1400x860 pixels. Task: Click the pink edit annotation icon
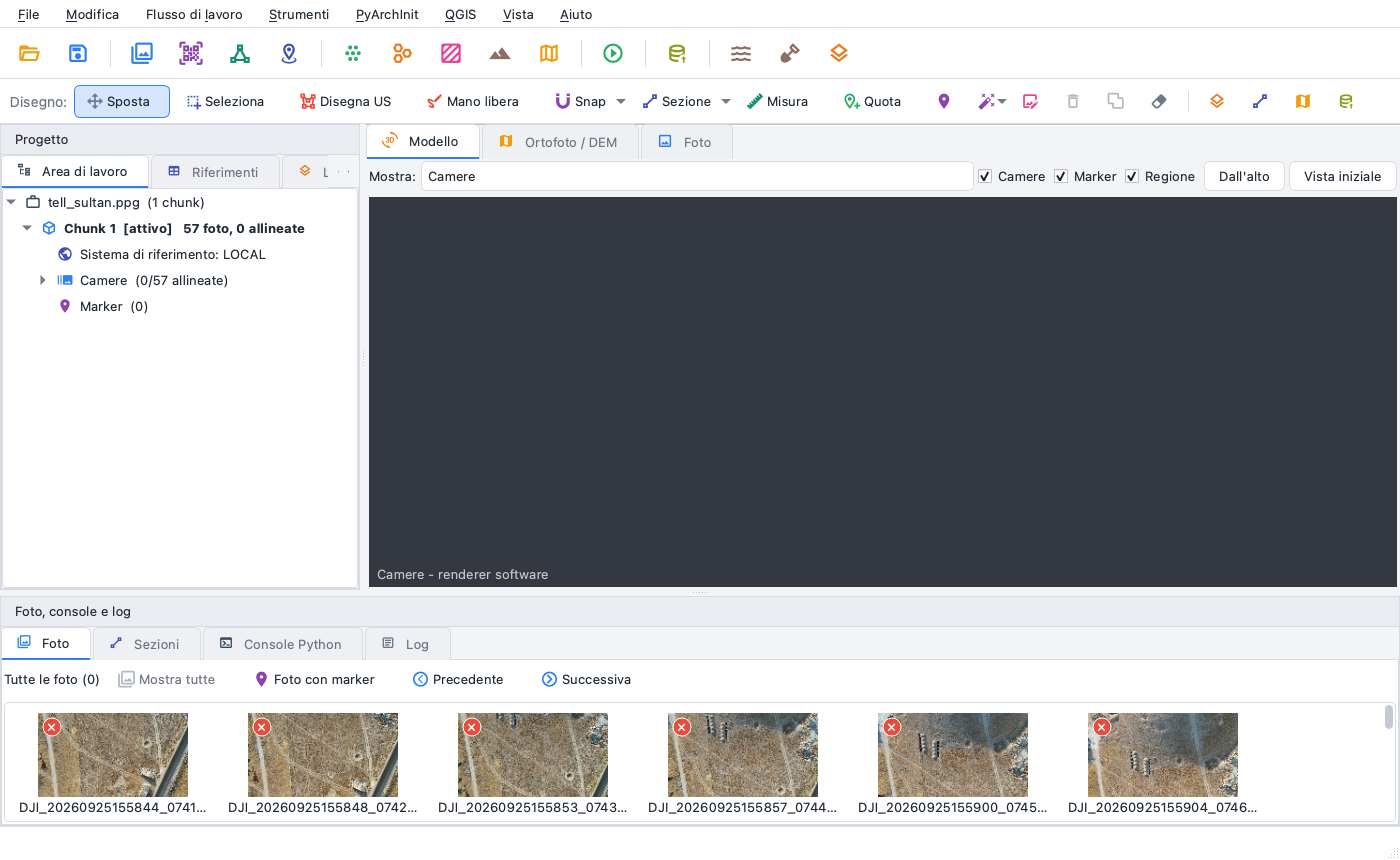(1030, 101)
